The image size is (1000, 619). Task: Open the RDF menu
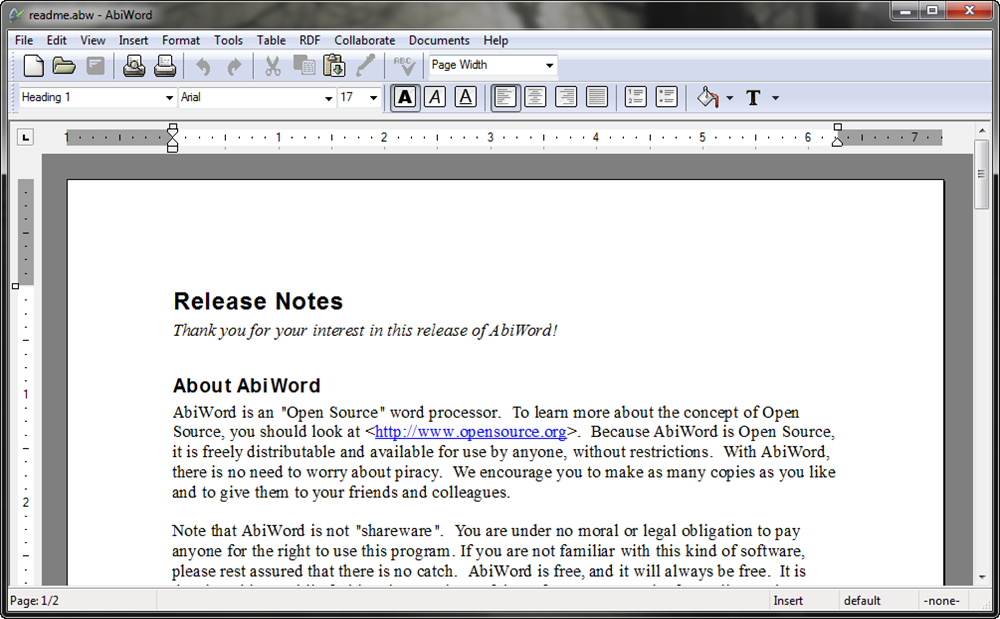[310, 40]
